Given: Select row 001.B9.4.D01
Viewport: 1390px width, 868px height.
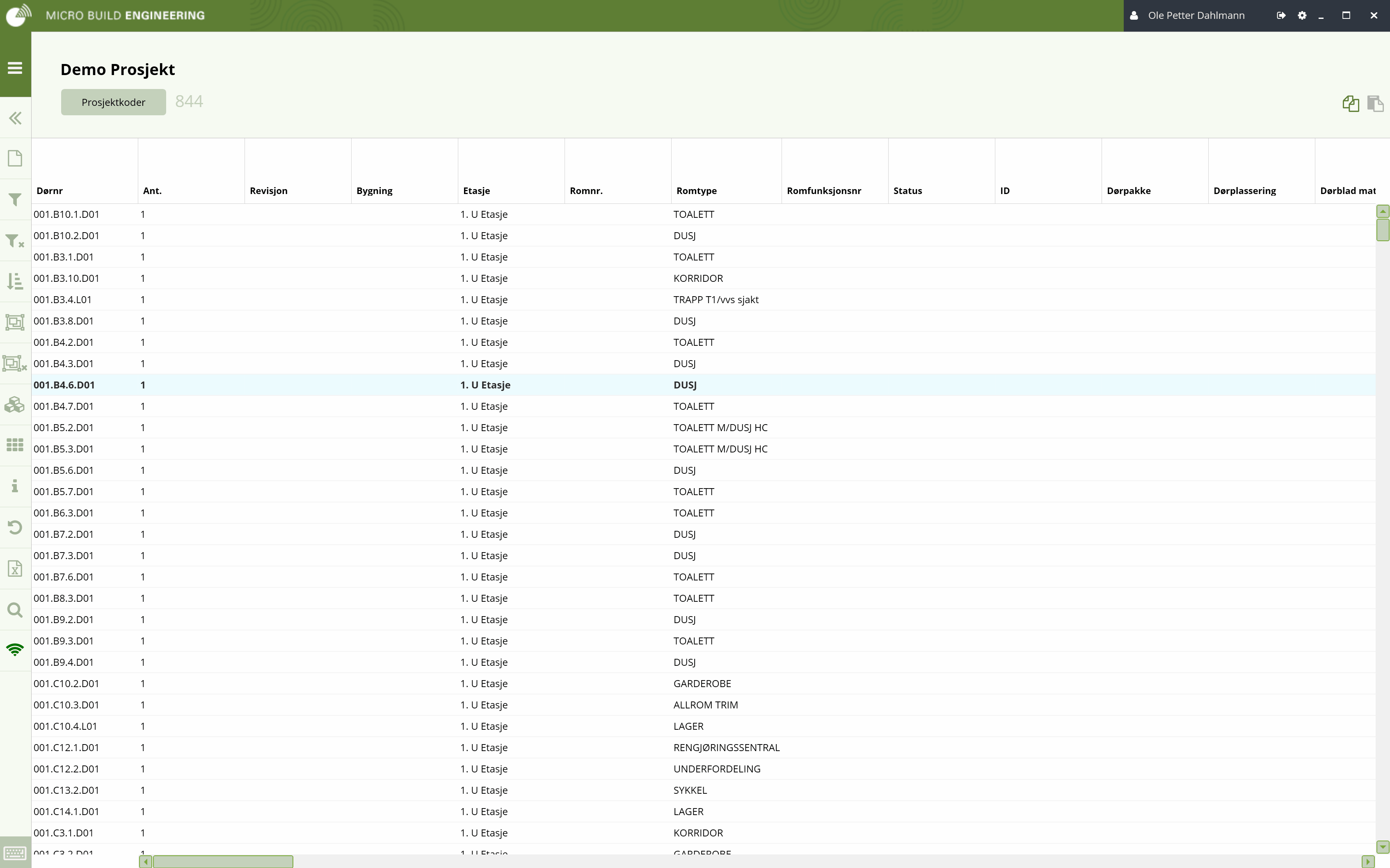Looking at the screenshot, I should tap(703, 662).
